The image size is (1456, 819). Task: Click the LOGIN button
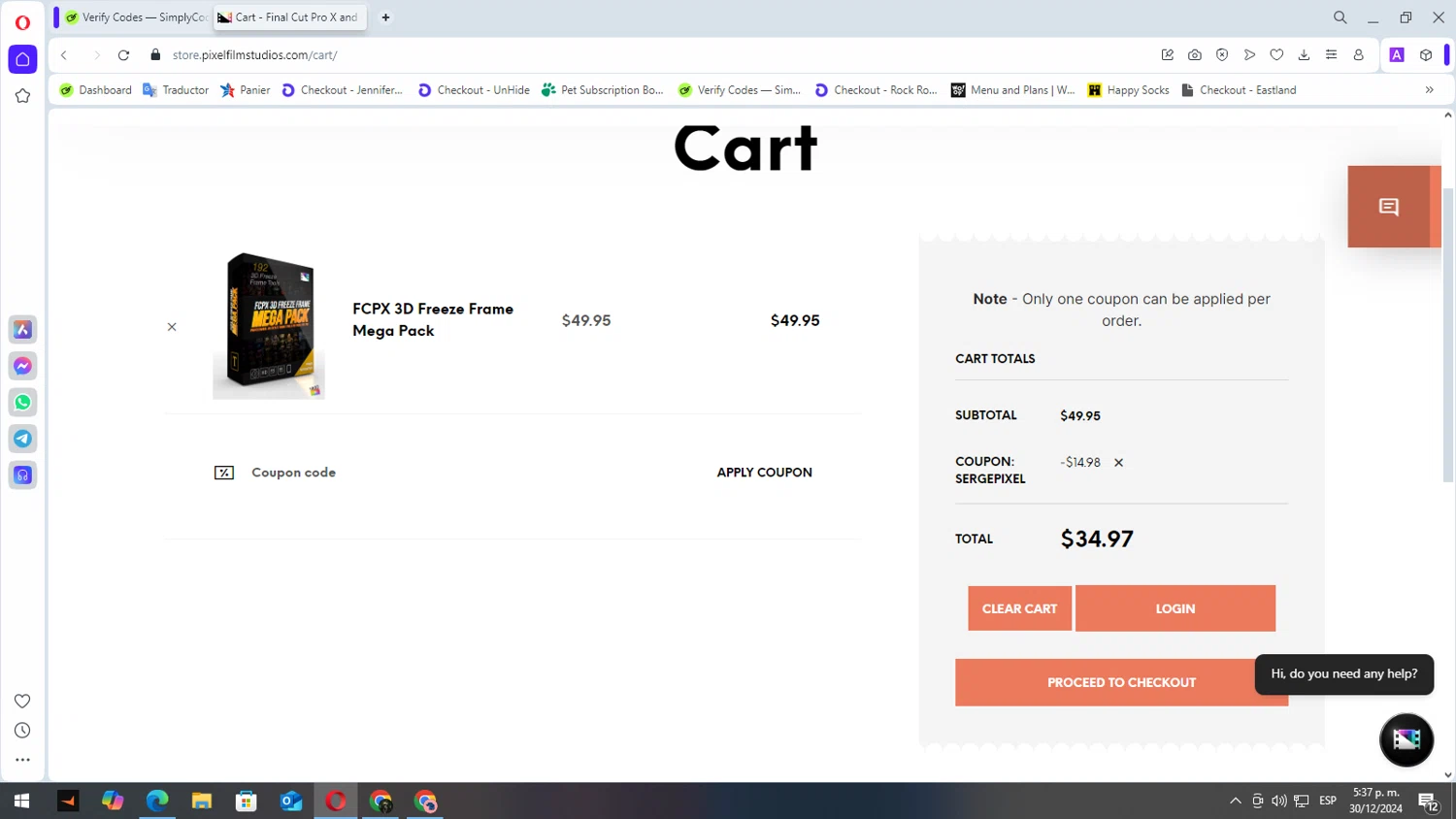[x=1175, y=608]
